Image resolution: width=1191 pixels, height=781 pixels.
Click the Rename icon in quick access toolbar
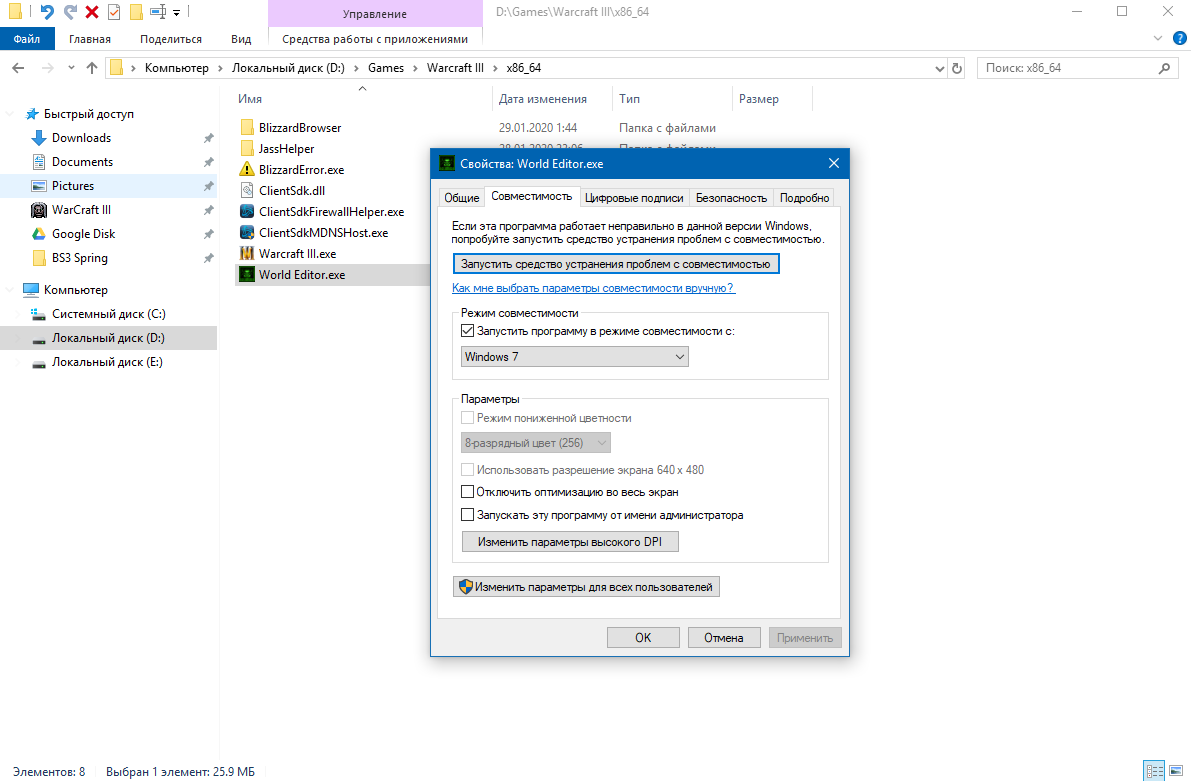pos(158,12)
